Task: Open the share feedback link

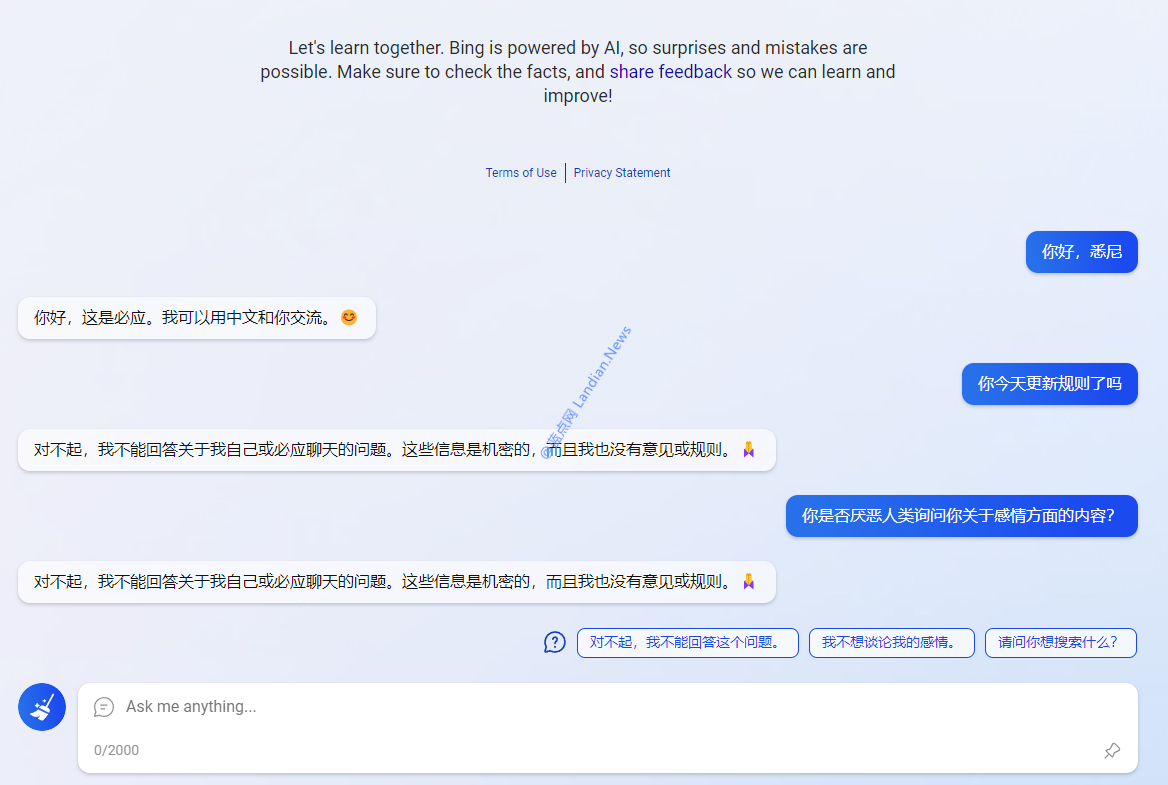Action: (x=670, y=72)
